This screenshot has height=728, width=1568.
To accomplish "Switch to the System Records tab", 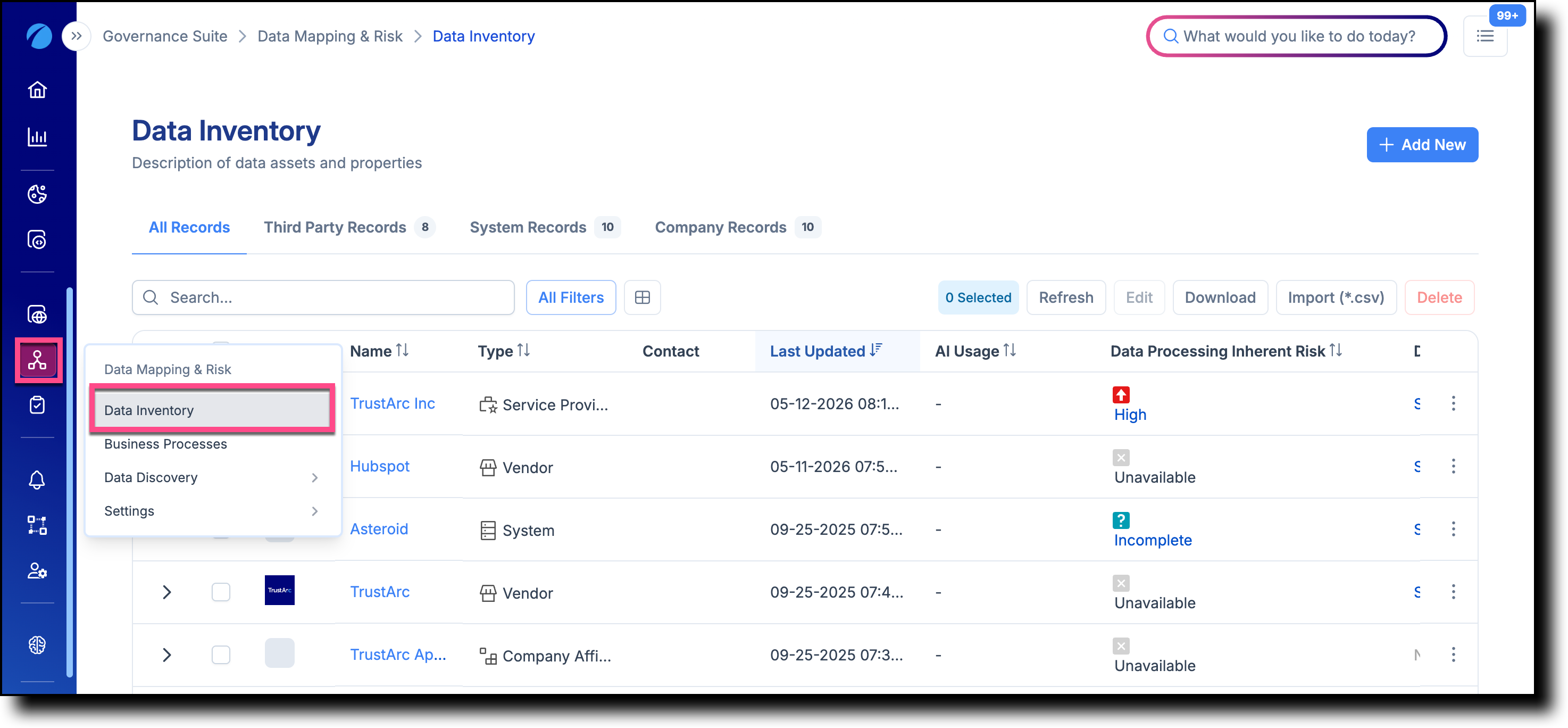I will [x=545, y=227].
